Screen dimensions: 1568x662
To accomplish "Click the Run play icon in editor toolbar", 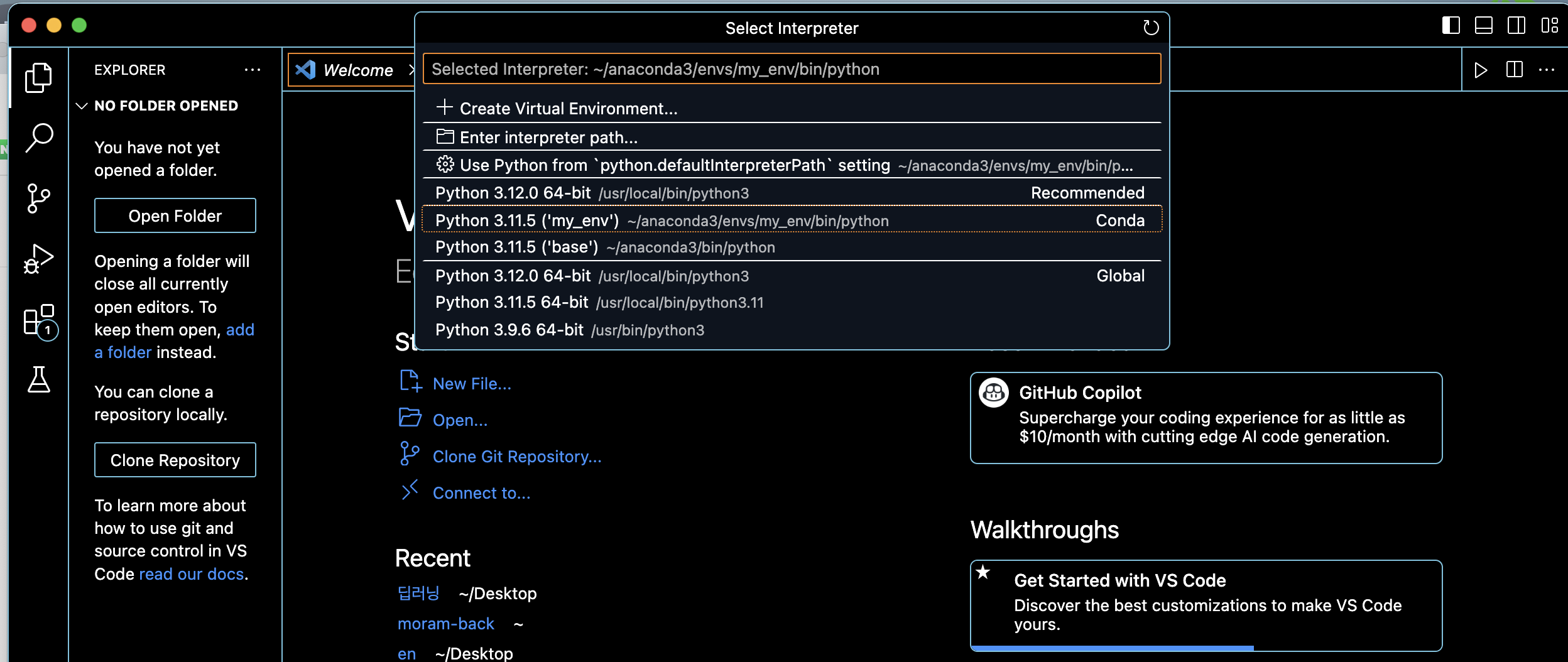I will [1481, 70].
